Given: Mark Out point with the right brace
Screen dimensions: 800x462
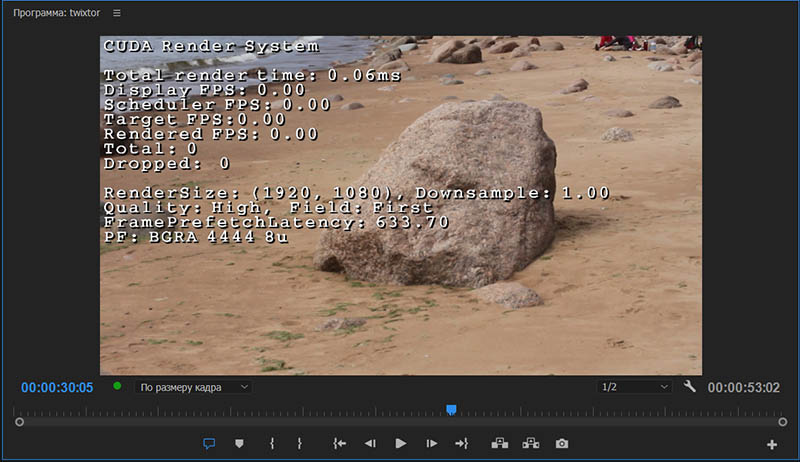Looking at the screenshot, I should [x=299, y=444].
